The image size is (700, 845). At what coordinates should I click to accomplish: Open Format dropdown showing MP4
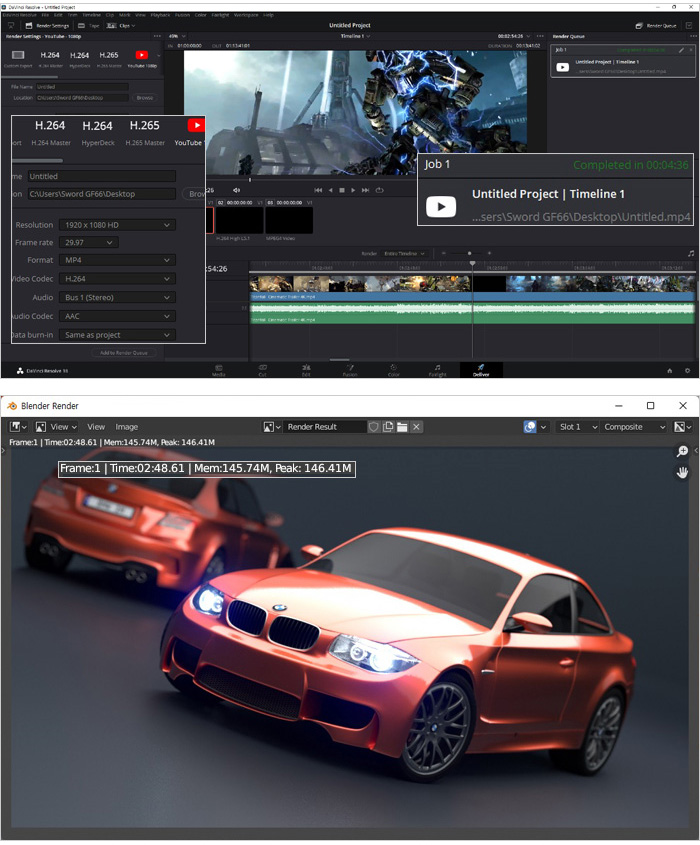tap(117, 260)
